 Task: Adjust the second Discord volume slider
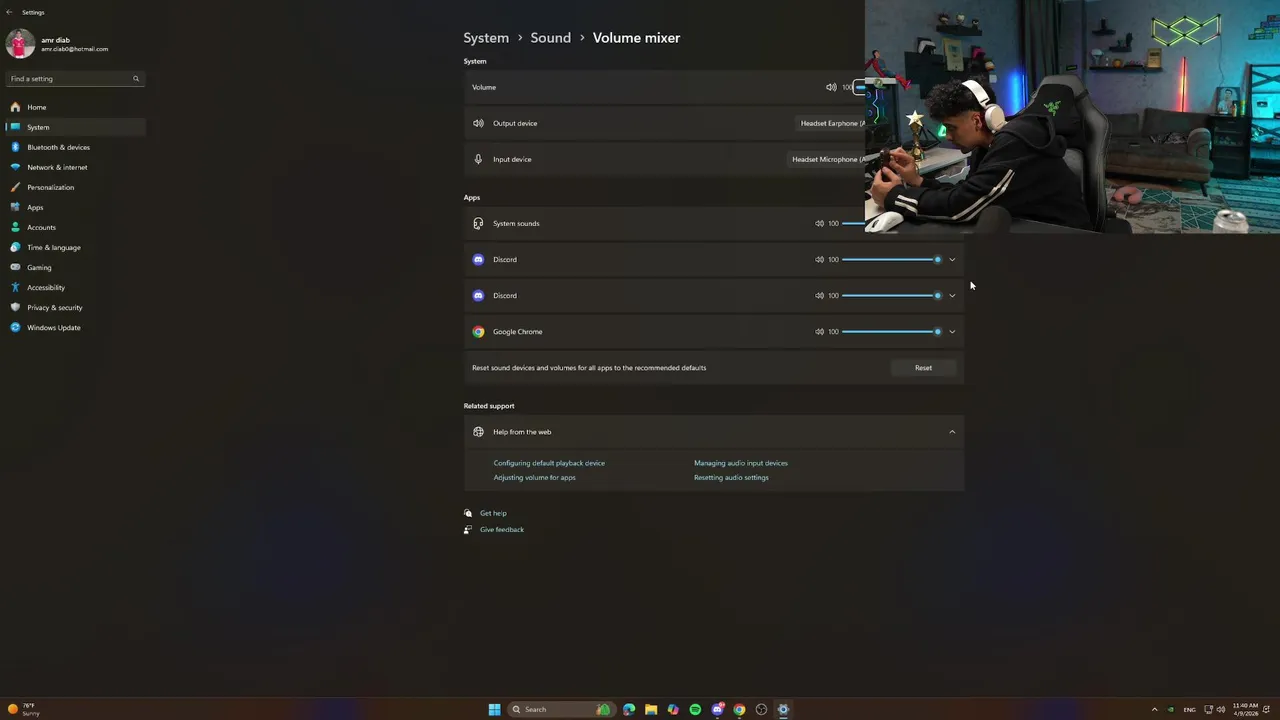(891, 295)
